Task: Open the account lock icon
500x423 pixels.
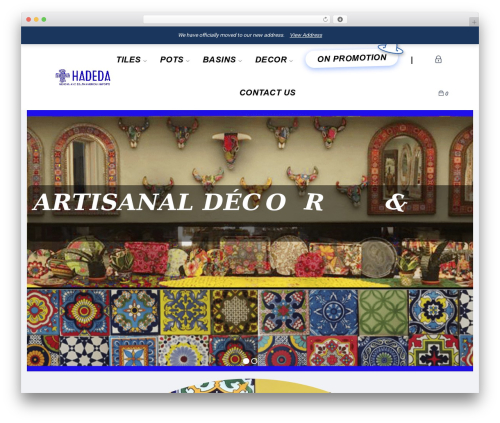Action: [438, 59]
